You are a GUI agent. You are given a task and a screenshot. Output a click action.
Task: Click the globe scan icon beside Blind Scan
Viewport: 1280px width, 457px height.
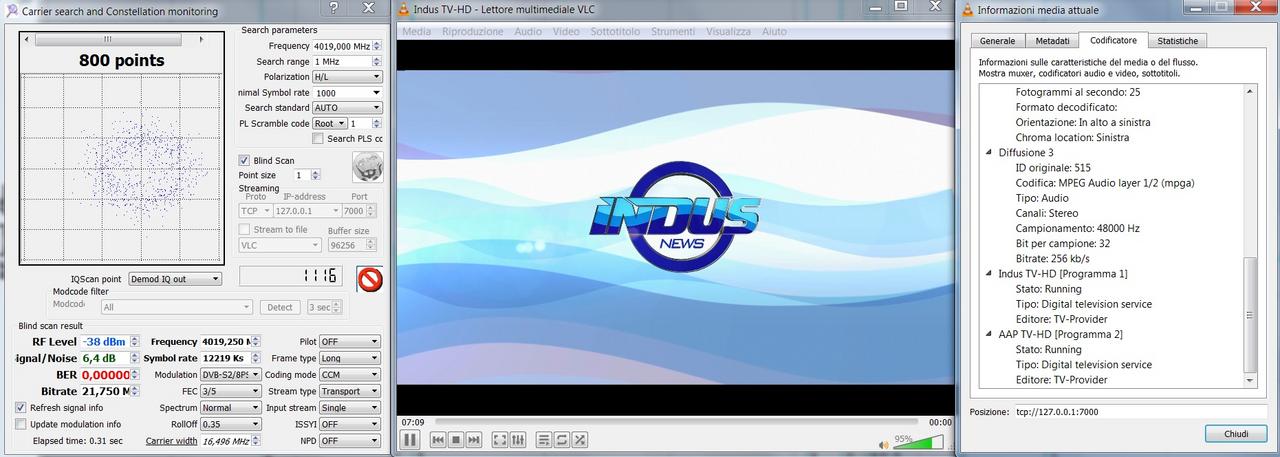pos(368,167)
